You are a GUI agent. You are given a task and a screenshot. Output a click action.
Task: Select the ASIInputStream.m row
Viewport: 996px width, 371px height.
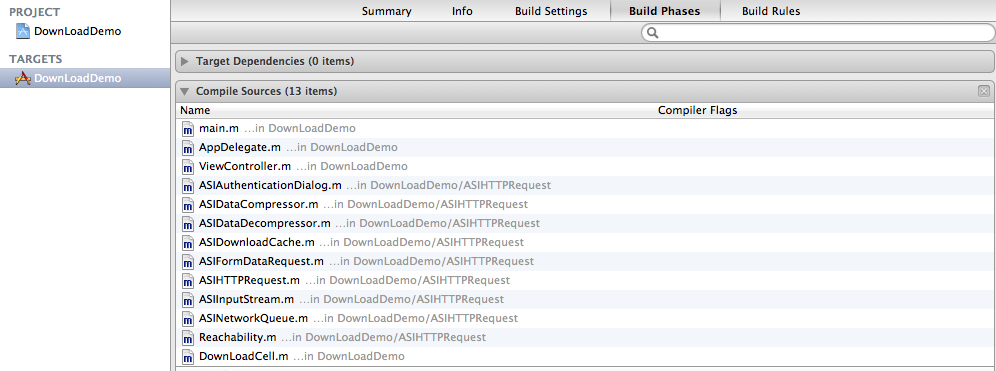click(x=584, y=299)
